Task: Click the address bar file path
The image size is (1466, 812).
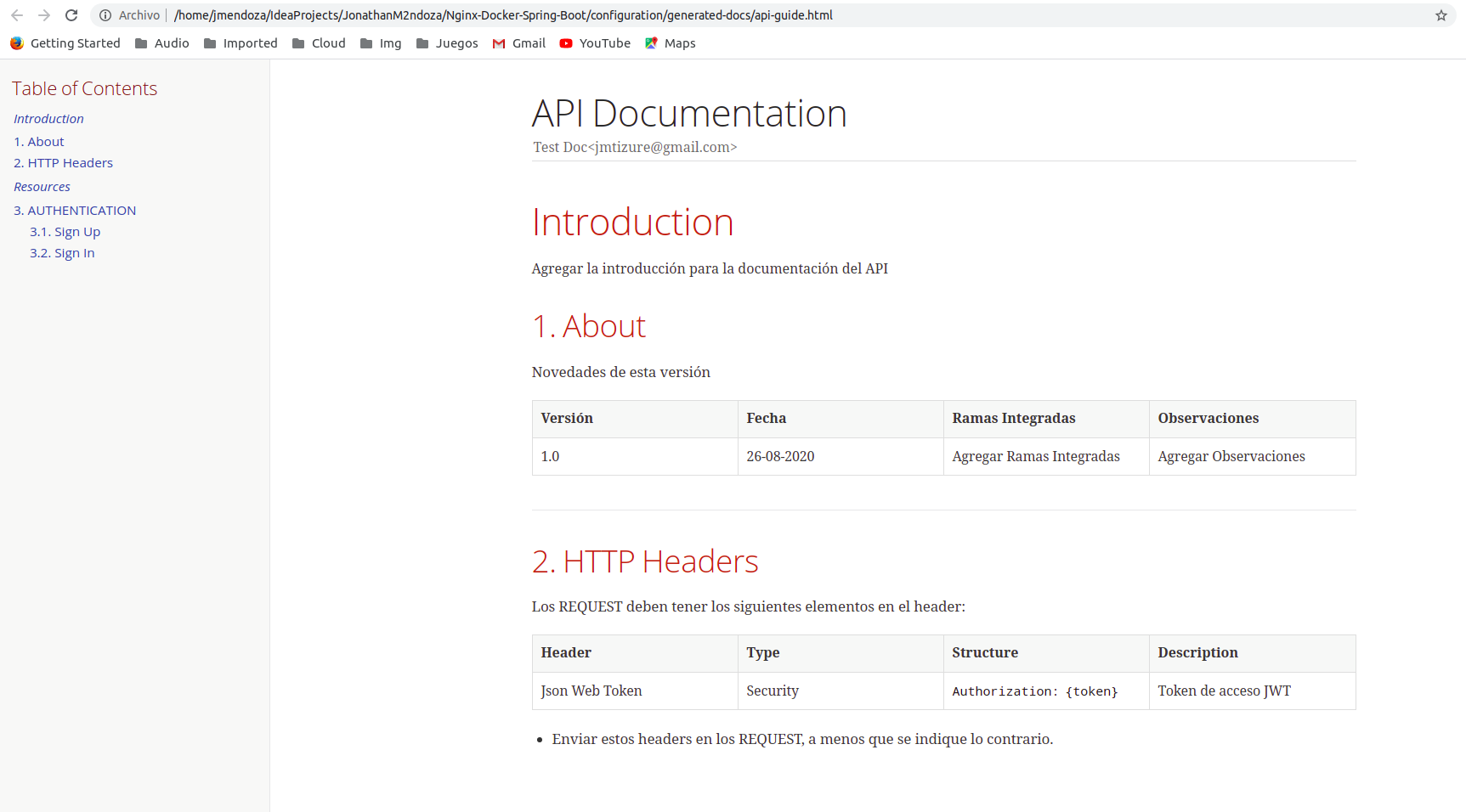Action: point(503,15)
